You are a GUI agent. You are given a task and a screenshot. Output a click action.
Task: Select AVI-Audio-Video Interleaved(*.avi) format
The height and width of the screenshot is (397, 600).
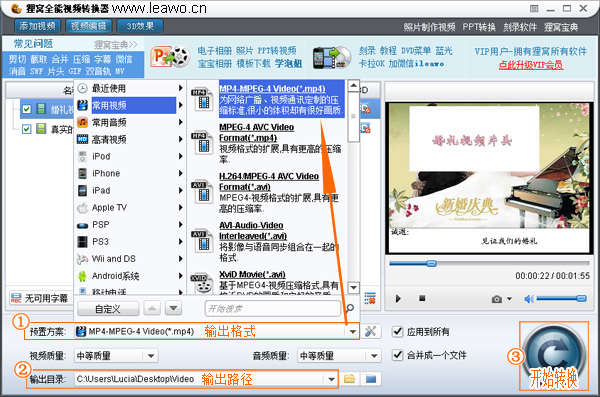(268, 242)
